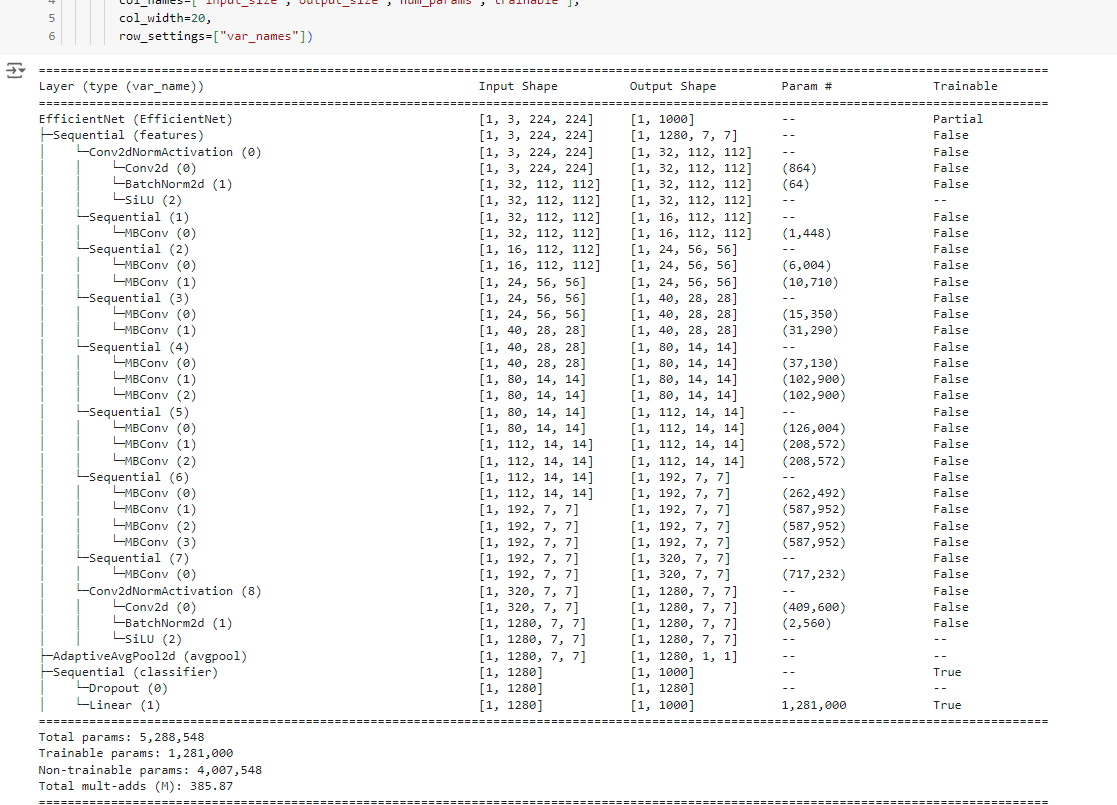Select 'Sequential (5)' layer row

(x=139, y=412)
